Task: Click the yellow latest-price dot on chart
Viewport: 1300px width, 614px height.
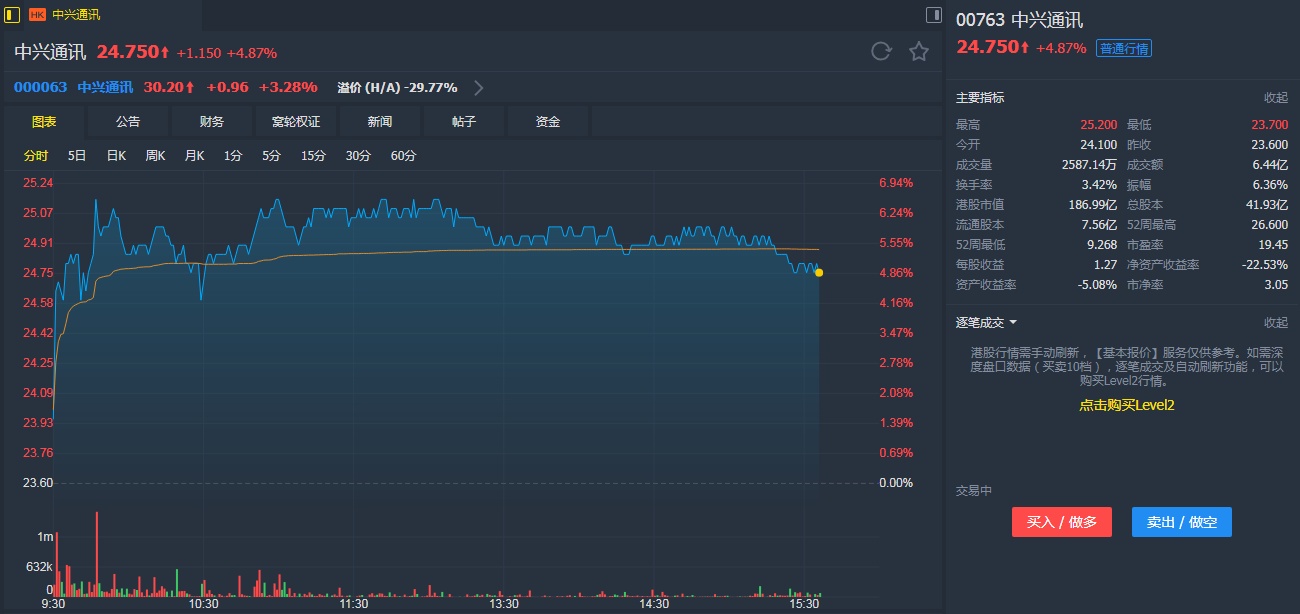Action: (x=819, y=272)
